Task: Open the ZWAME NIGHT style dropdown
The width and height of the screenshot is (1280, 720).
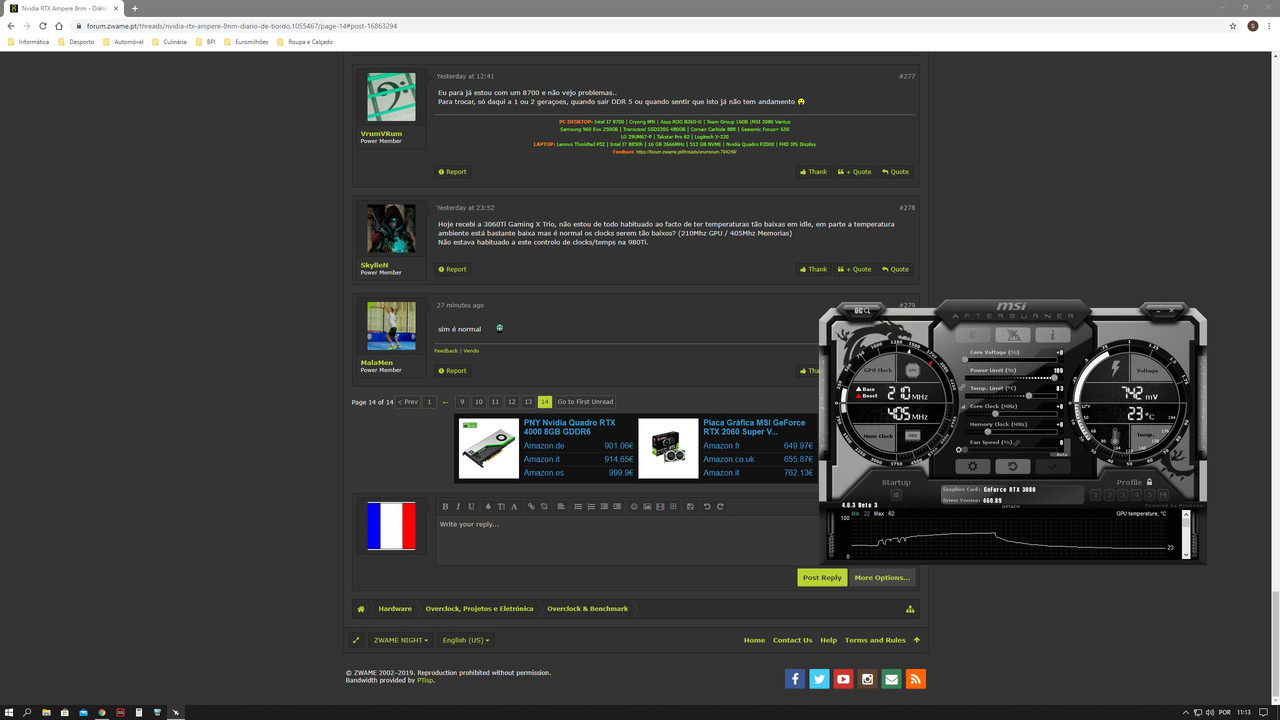Action: click(x=401, y=640)
